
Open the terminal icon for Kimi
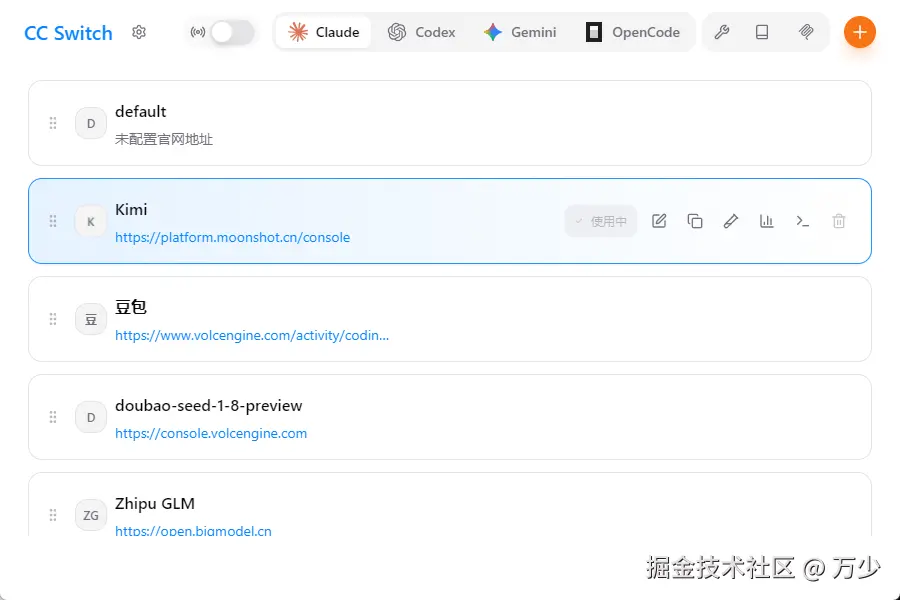click(x=802, y=221)
